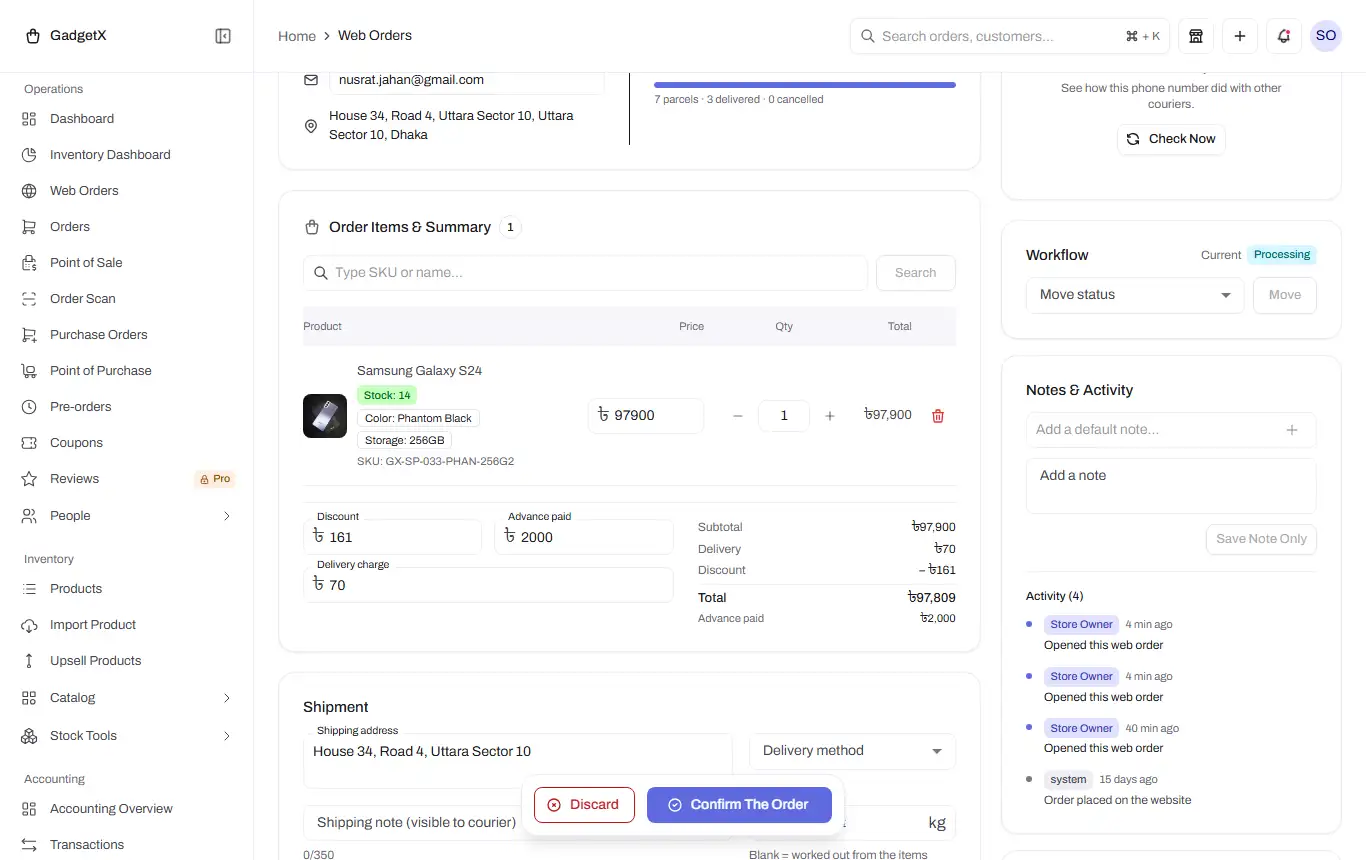Viewport: 1366px width, 860px height.
Task: Edit the Advance paid field
Action: [584, 537]
